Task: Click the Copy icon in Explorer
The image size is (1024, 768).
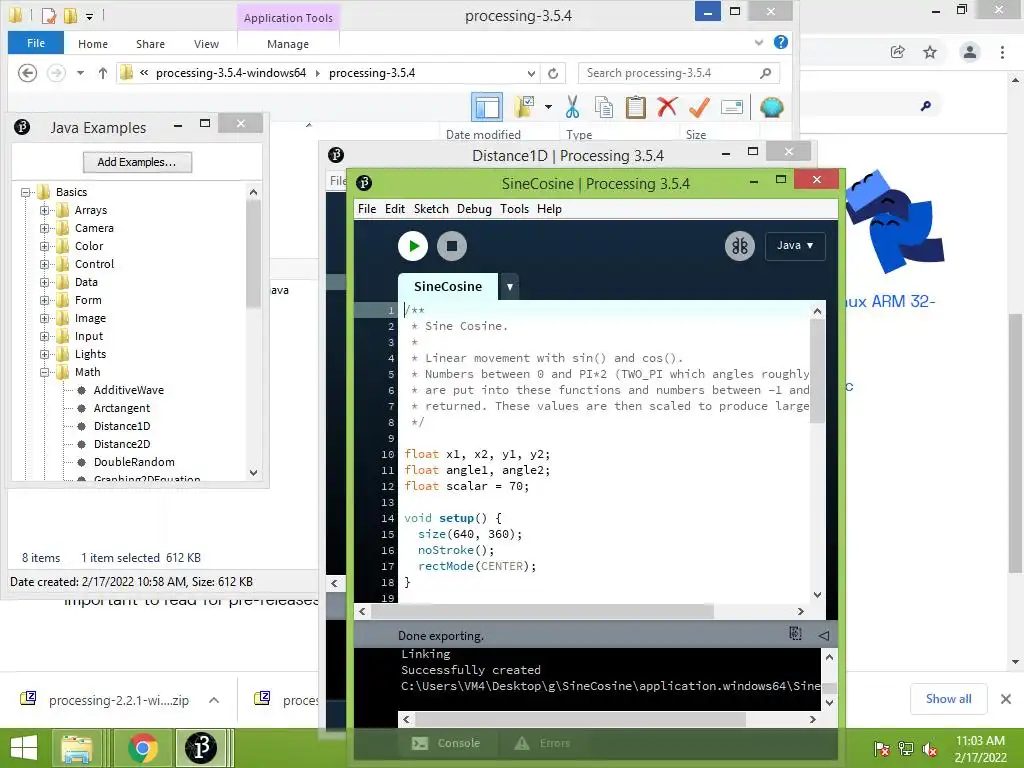Action: point(603,107)
